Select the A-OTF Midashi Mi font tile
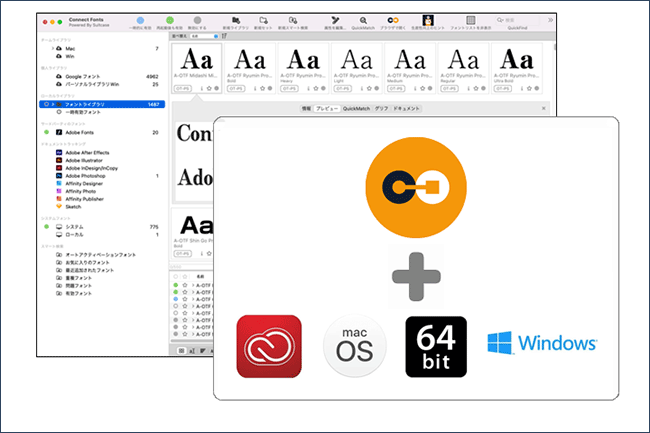The width and height of the screenshot is (650, 433). [x=196, y=68]
